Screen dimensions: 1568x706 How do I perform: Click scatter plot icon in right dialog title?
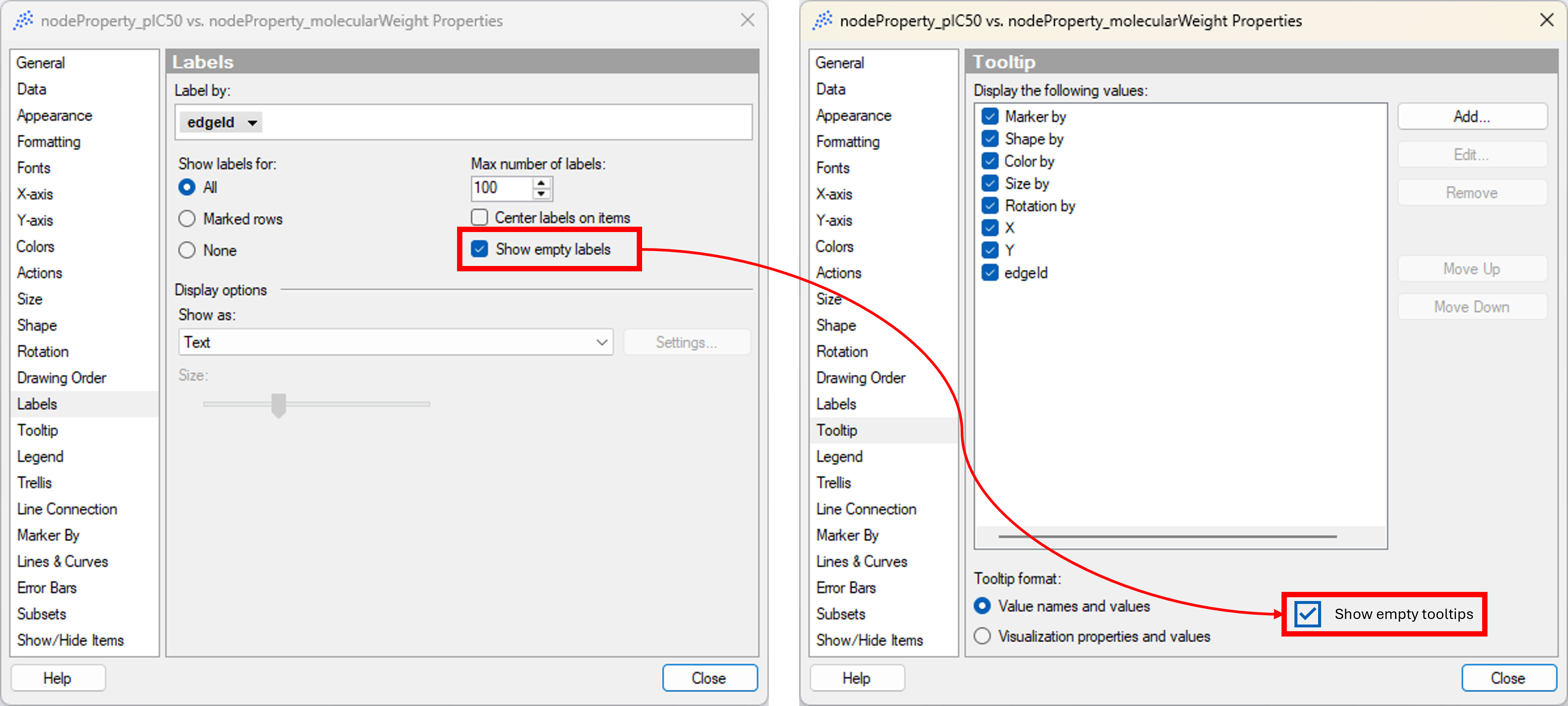point(823,20)
